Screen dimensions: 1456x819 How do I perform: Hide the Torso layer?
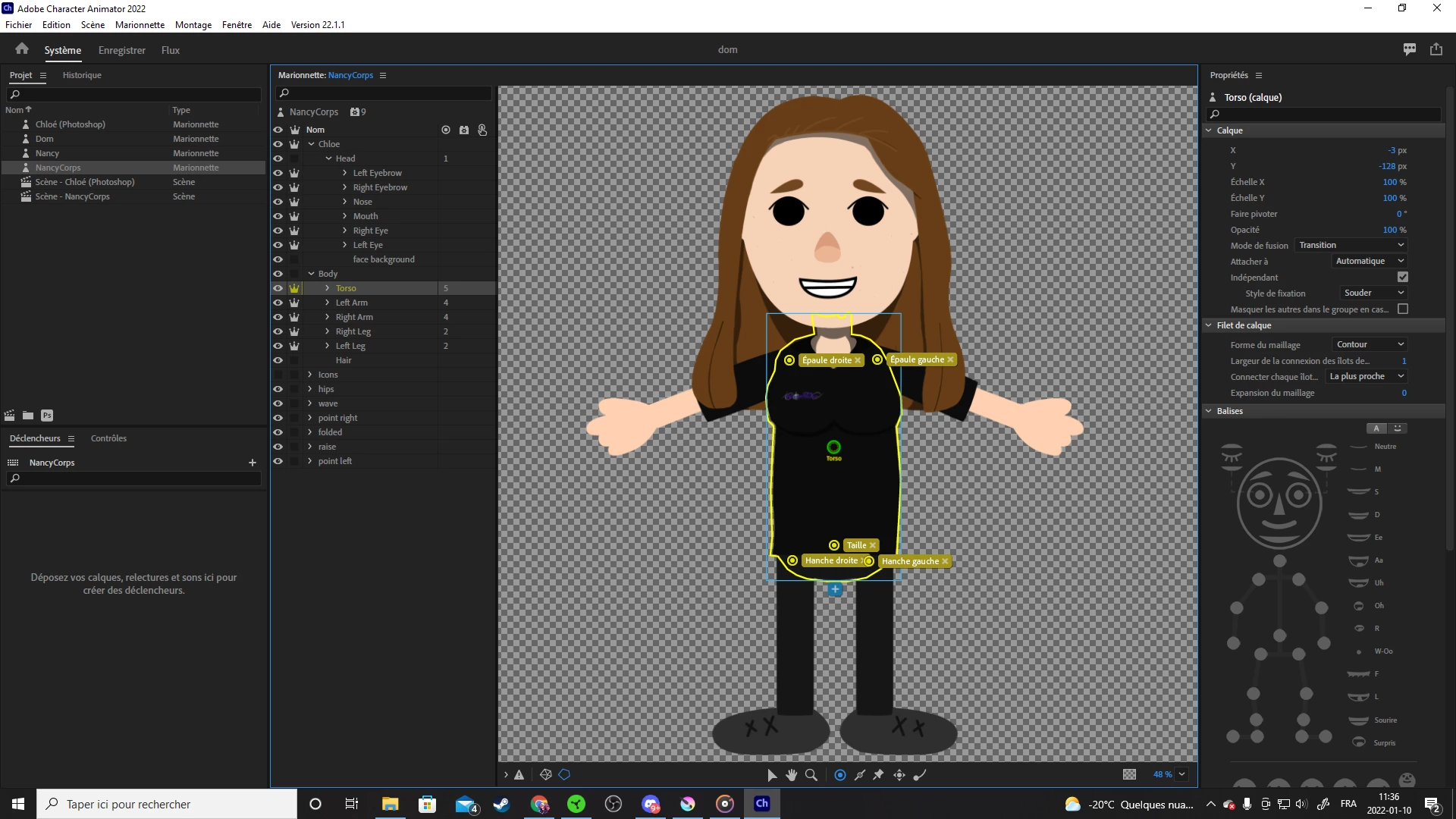click(x=278, y=288)
